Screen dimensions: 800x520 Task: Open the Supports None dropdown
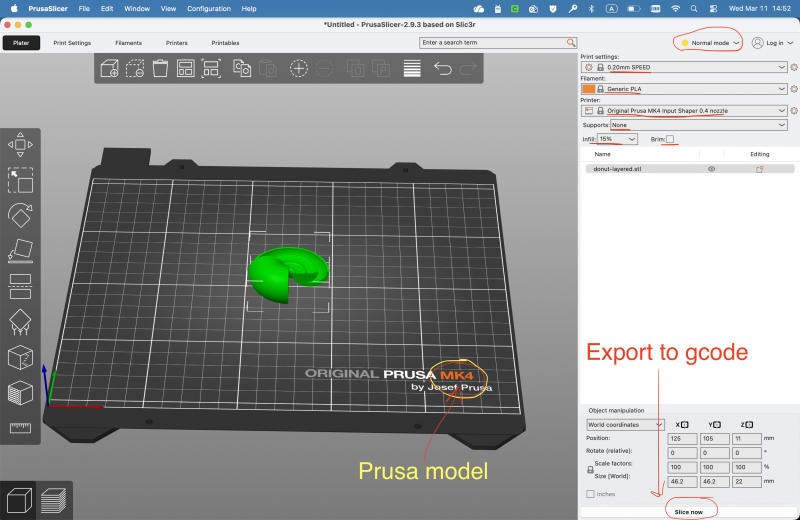tap(698, 125)
